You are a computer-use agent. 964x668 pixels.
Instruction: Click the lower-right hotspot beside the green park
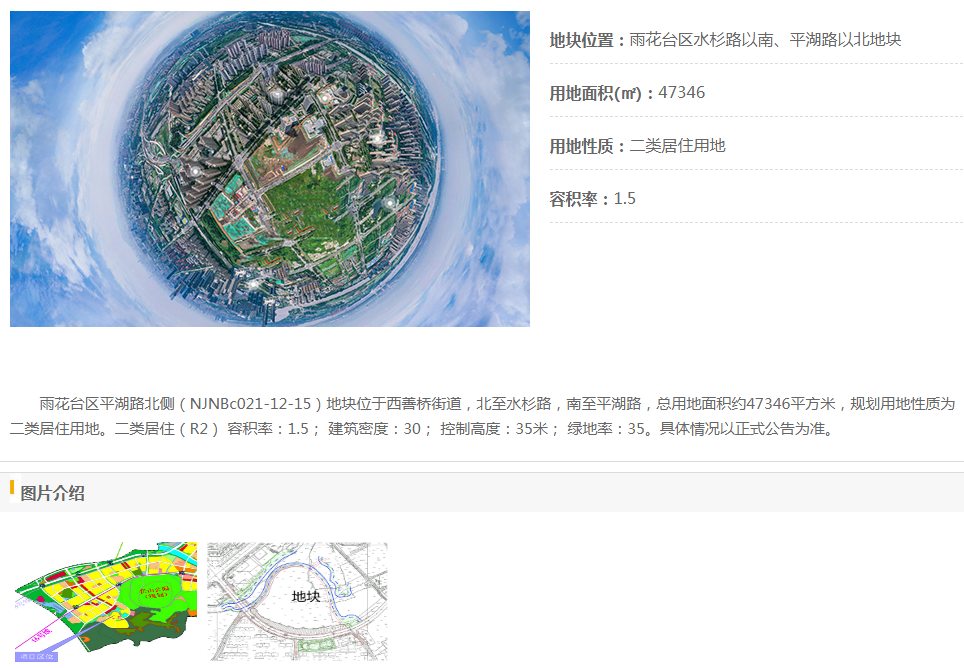click(x=389, y=203)
